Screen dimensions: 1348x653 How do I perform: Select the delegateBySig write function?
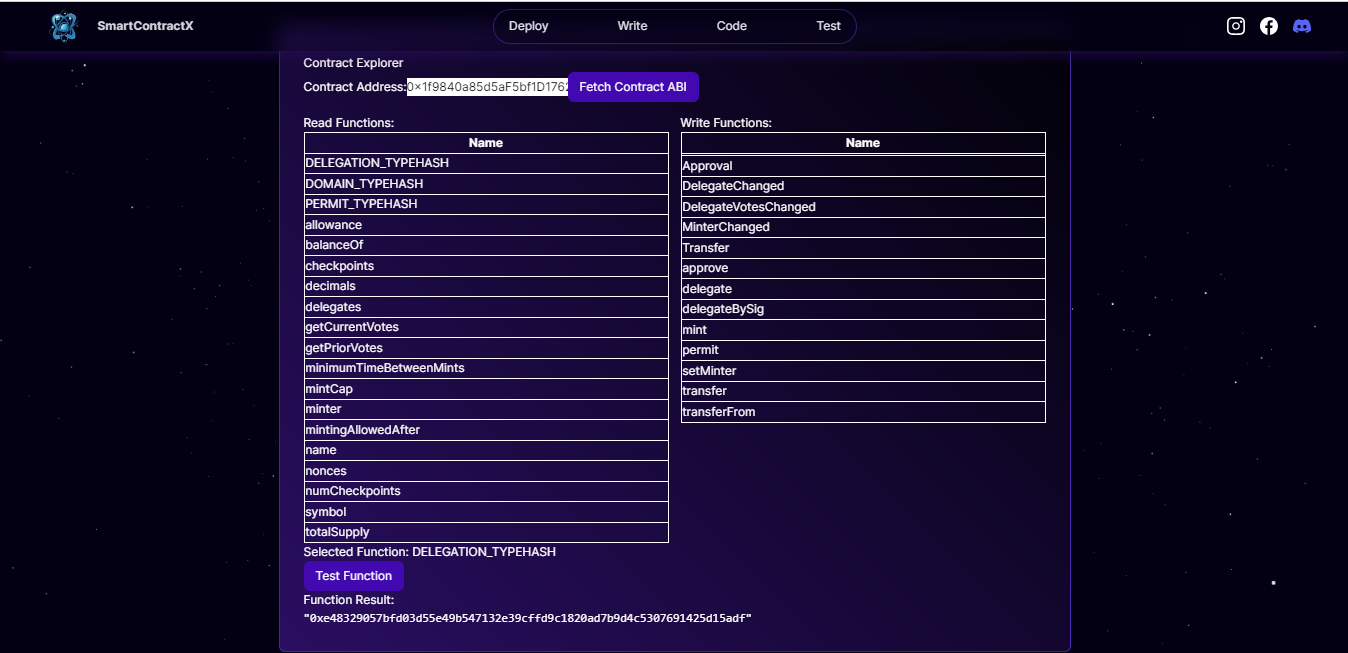pyautogui.click(x=863, y=309)
